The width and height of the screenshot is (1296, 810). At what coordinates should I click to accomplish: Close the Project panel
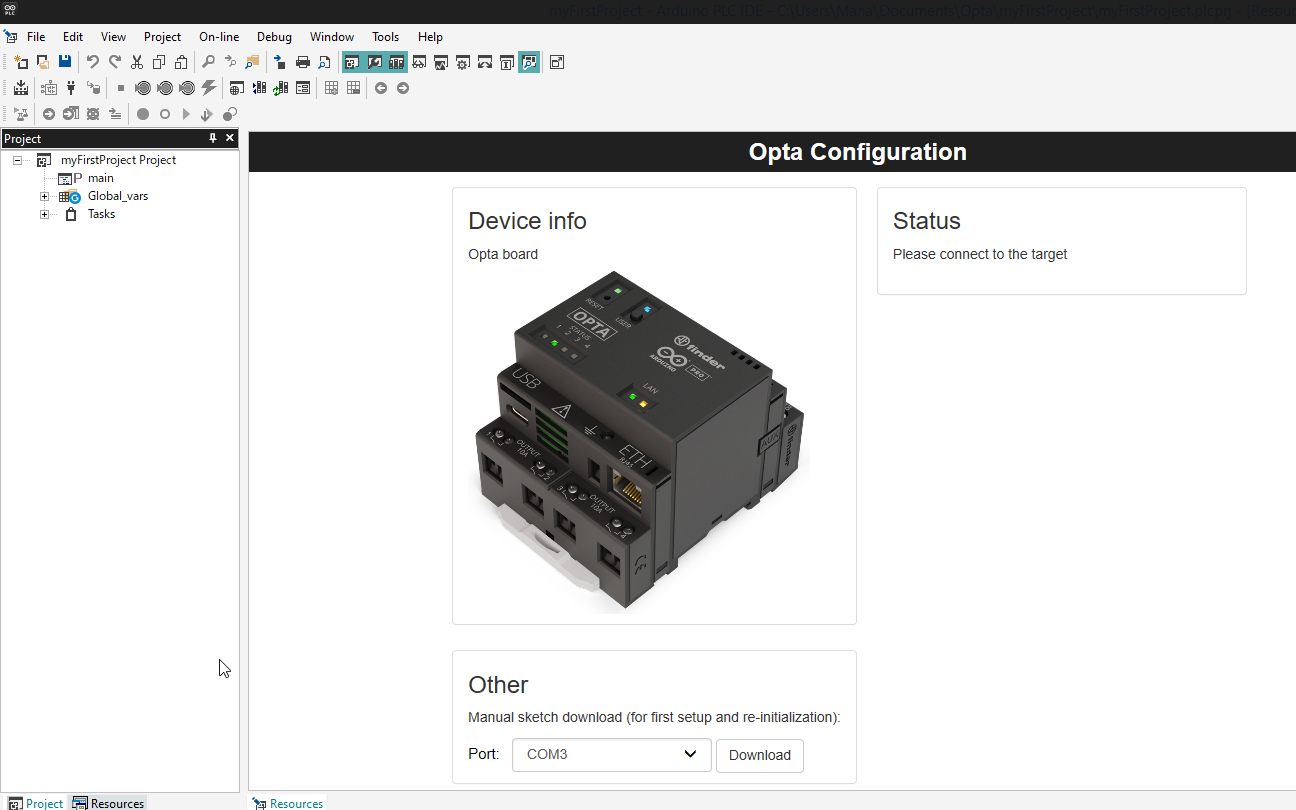pos(230,138)
